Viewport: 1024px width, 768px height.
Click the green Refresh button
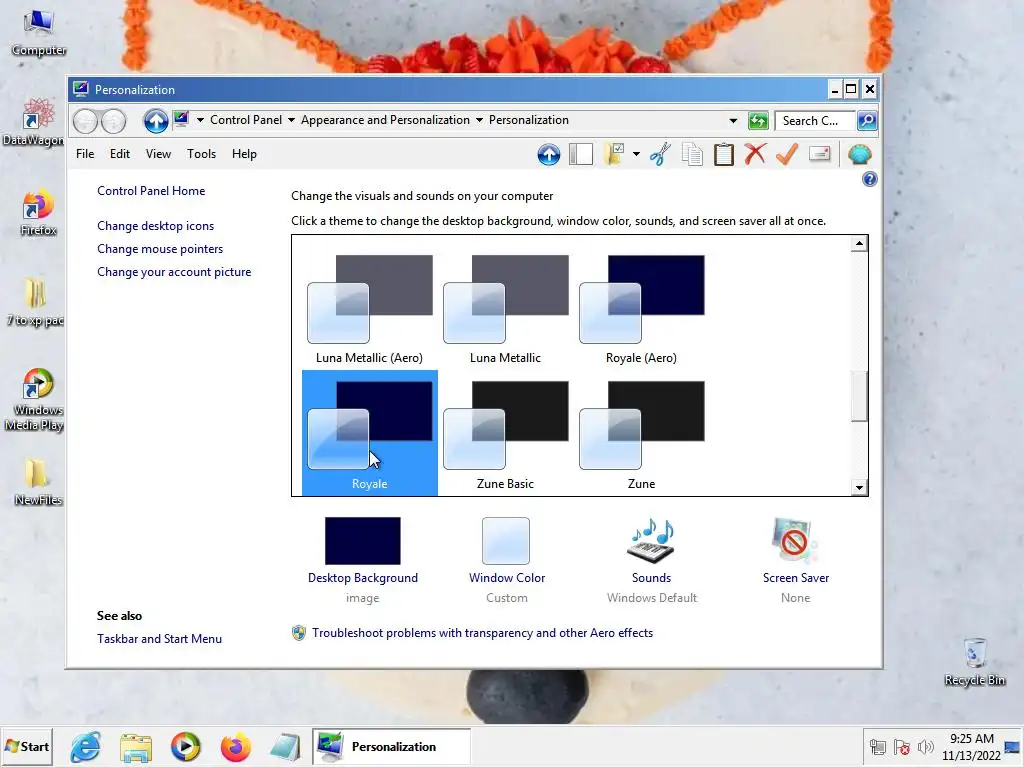pos(758,121)
